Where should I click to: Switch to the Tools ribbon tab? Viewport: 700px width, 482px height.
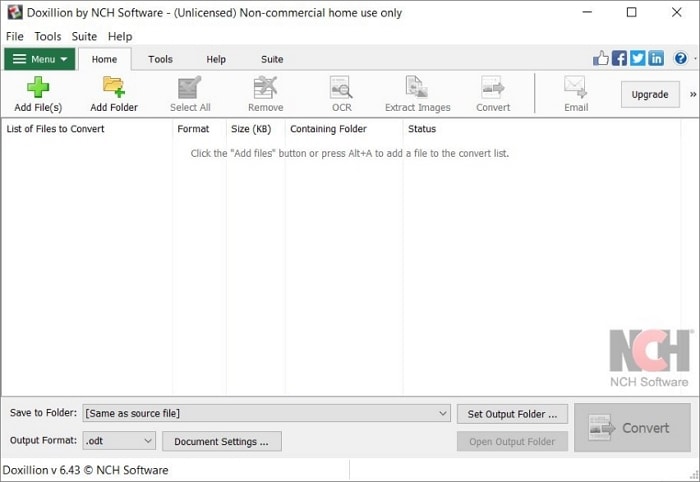tap(160, 59)
